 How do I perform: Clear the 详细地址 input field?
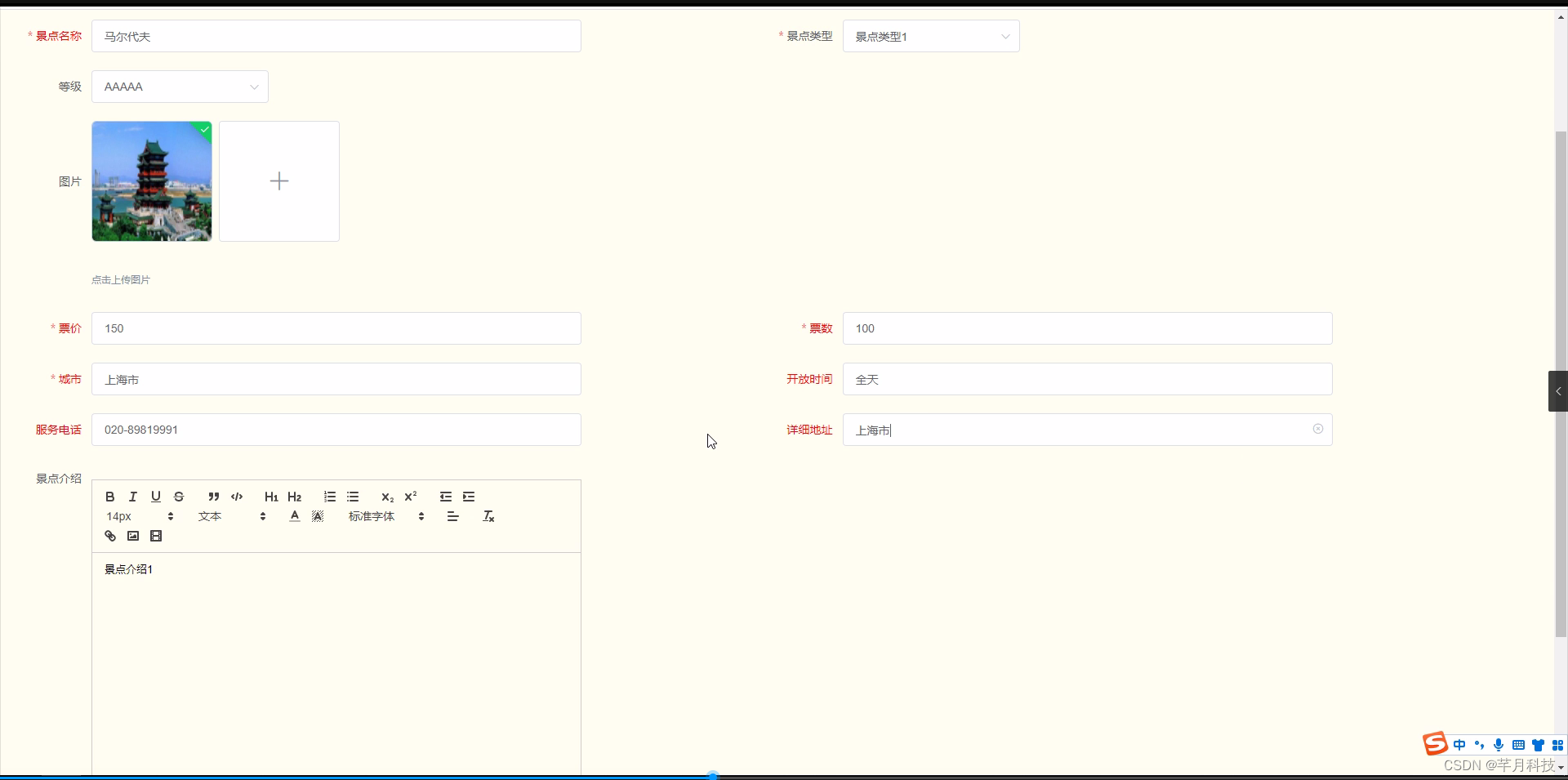1318,429
